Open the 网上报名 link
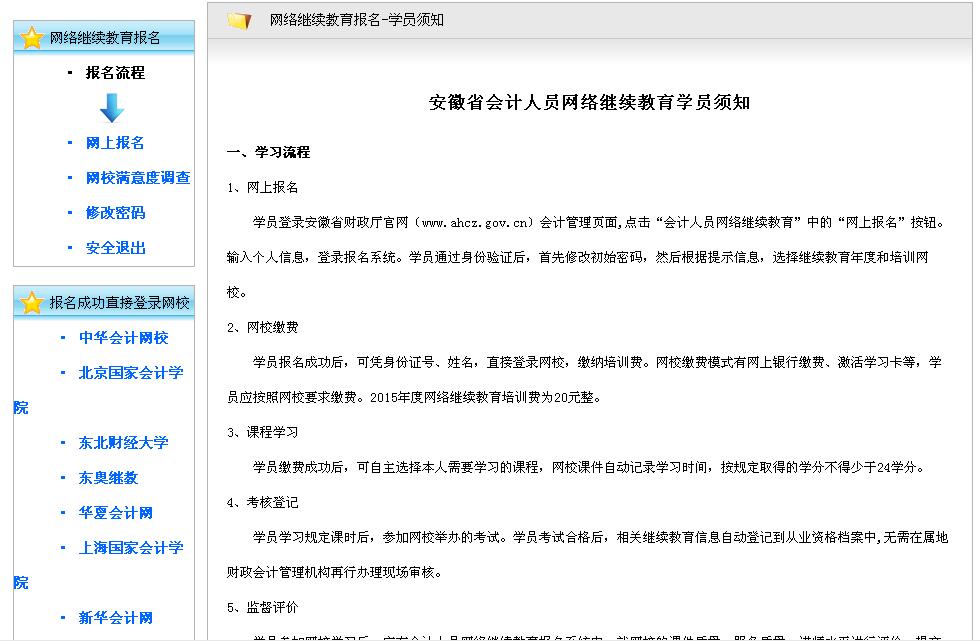980x641 pixels. coord(115,143)
